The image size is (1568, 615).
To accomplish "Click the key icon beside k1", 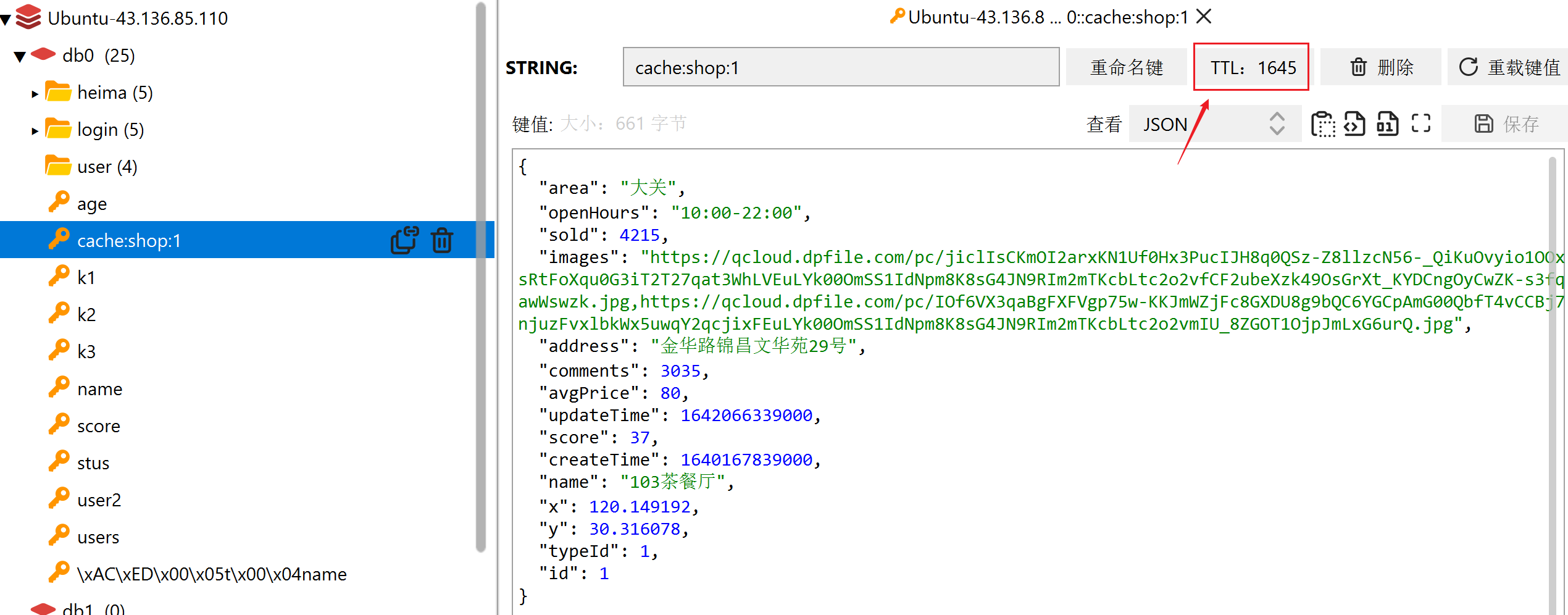I will (59, 276).
